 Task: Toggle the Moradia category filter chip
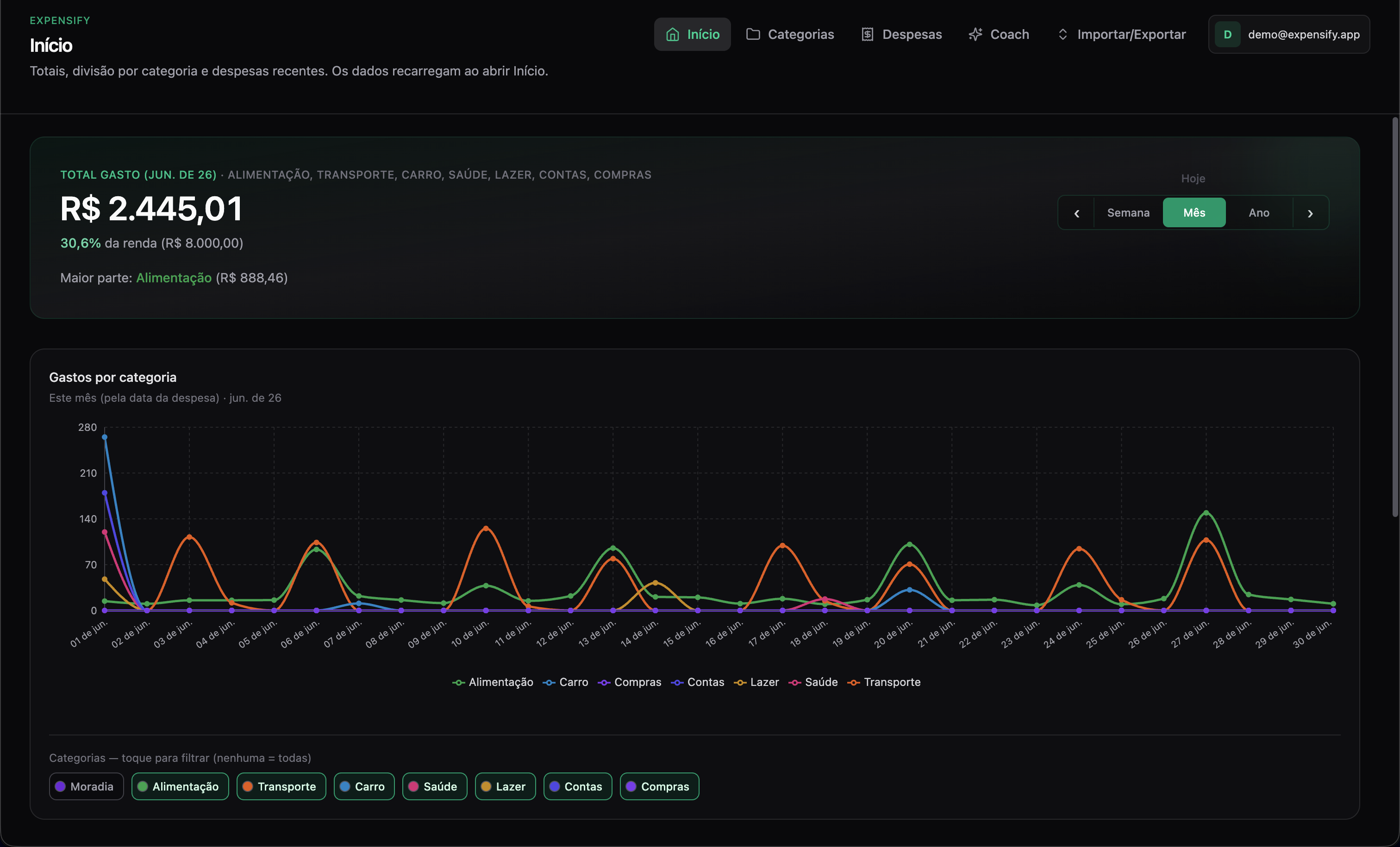coord(87,786)
